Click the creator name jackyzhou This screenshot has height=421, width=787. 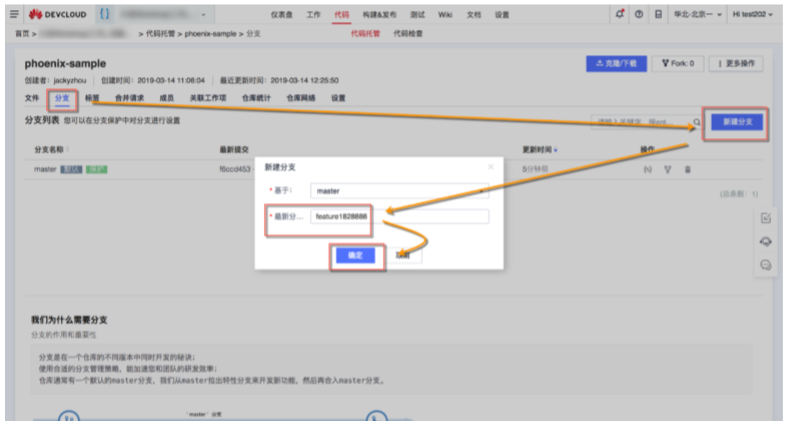click(70, 80)
